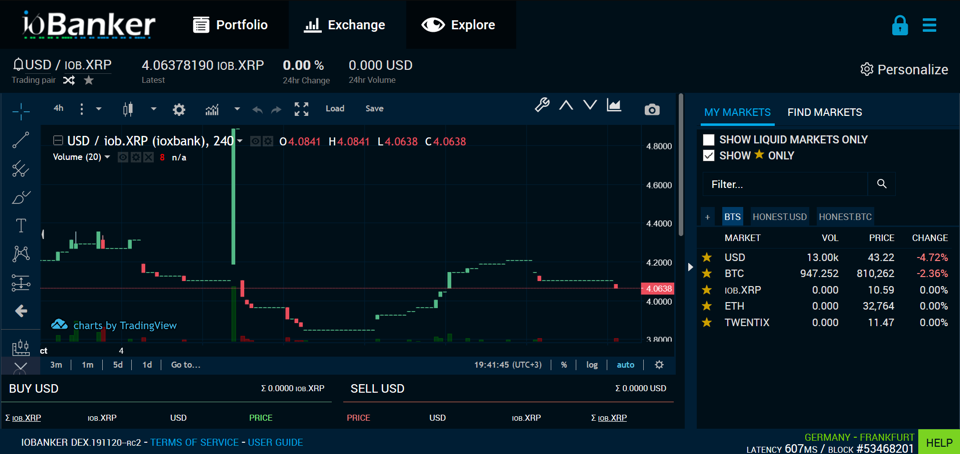Switch to the MY MARKETS tab
The width and height of the screenshot is (960, 454).
coord(737,112)
